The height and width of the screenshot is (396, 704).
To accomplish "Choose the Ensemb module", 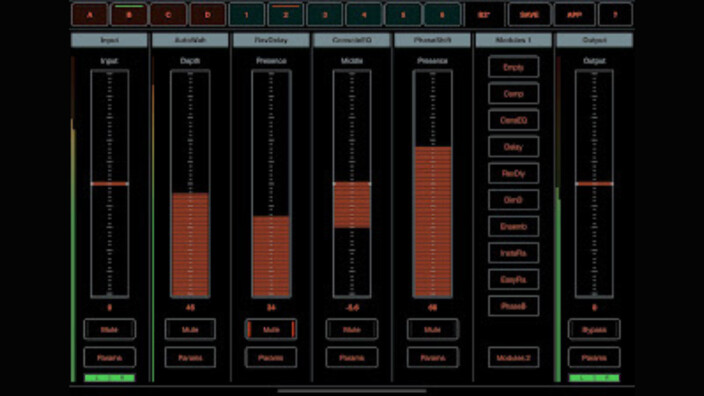I will 513,226.
